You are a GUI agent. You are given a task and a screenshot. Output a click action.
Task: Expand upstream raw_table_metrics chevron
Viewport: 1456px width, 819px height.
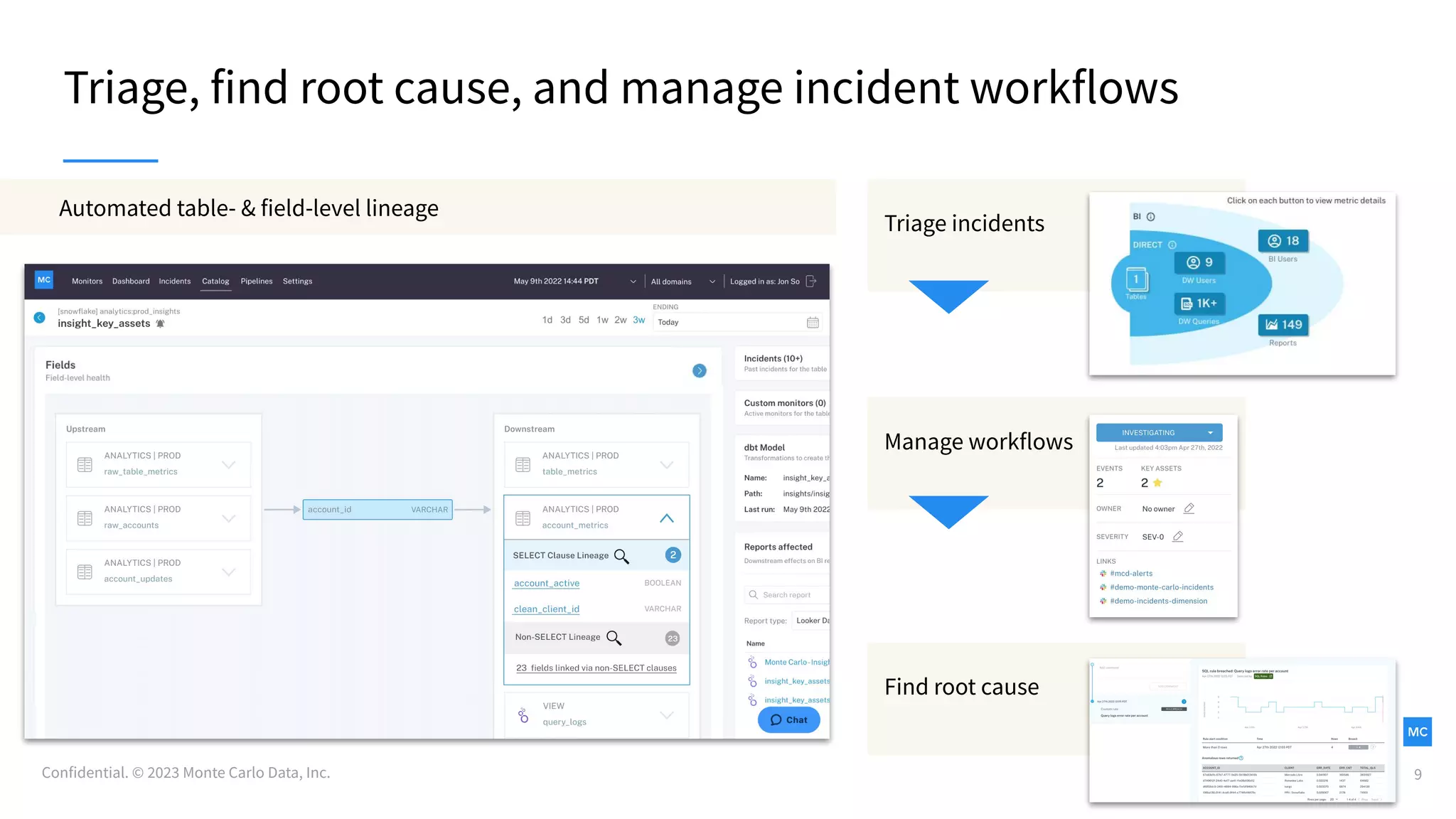click(x=228, y=464)
